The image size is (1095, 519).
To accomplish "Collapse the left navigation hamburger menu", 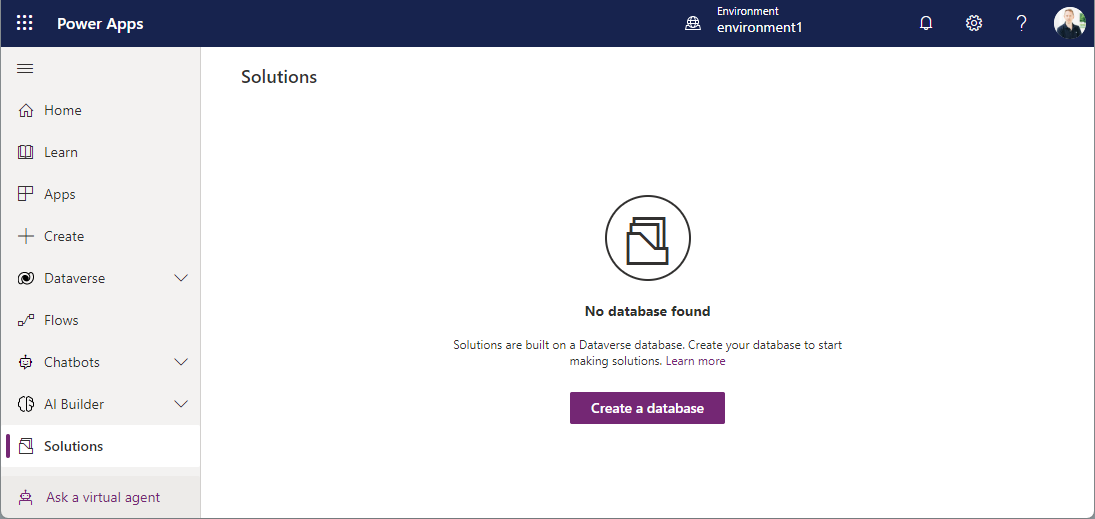I will coord(25,68).
